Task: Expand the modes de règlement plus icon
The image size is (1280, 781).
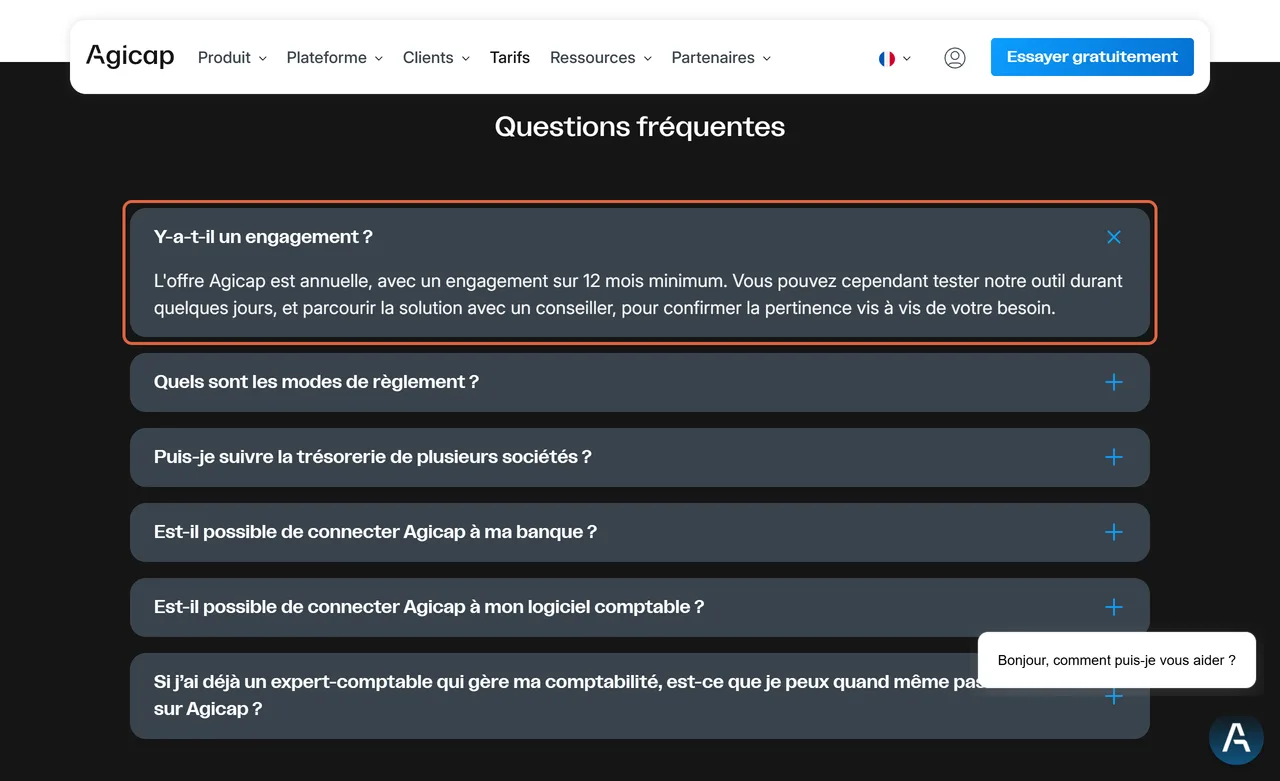Action: (1114, 382)
